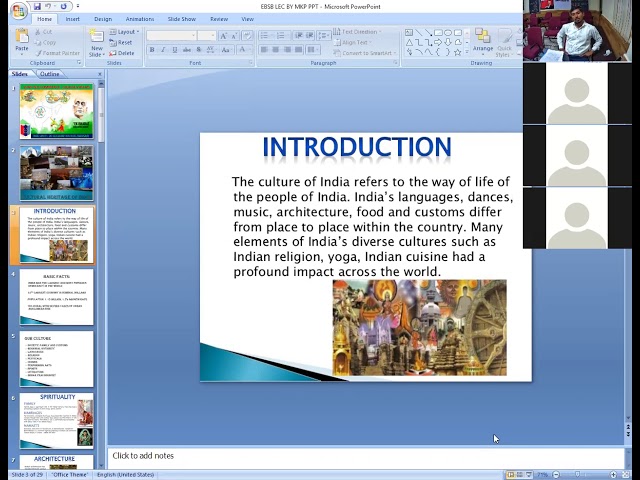
Task: Open the Font Size combo box
Action: pos(207,36)
